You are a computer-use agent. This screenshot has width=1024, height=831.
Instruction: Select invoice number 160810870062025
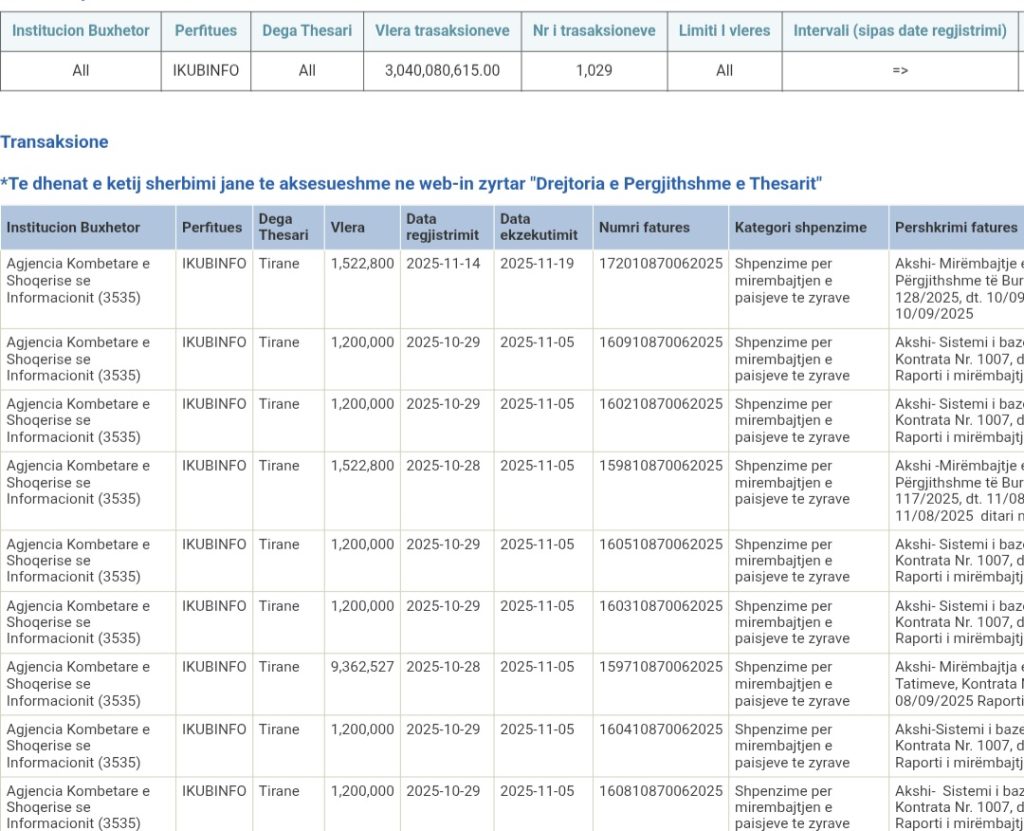pyautogui.click(x=660, y=790)
